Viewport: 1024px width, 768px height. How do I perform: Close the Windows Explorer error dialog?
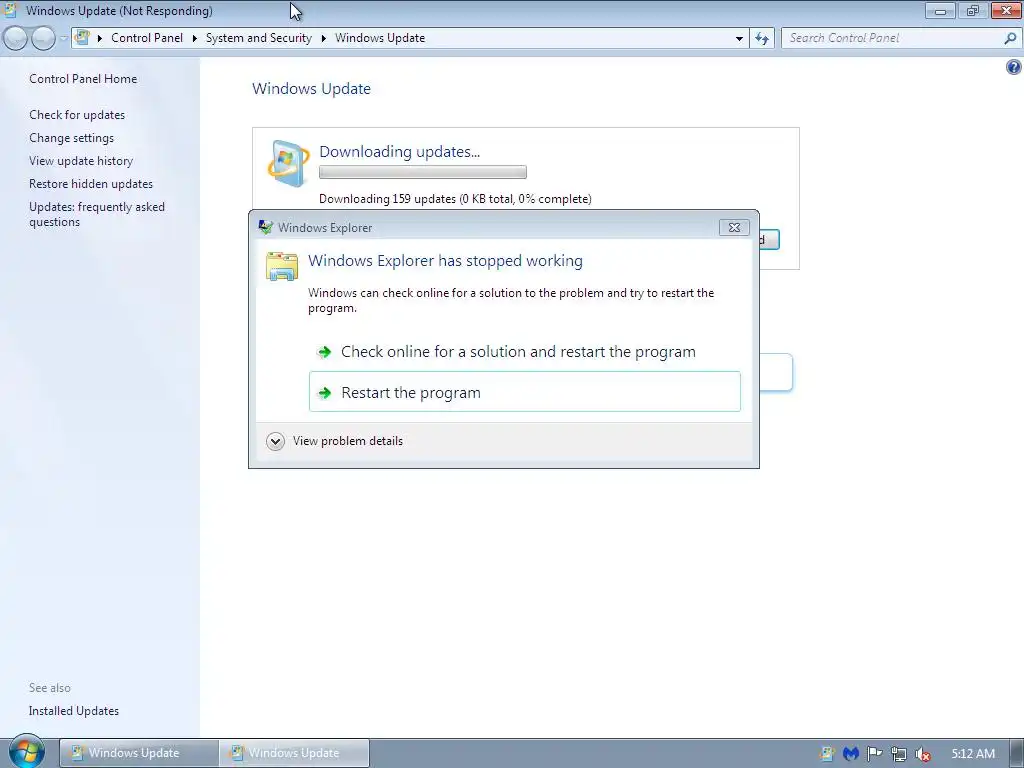point(734,227)
